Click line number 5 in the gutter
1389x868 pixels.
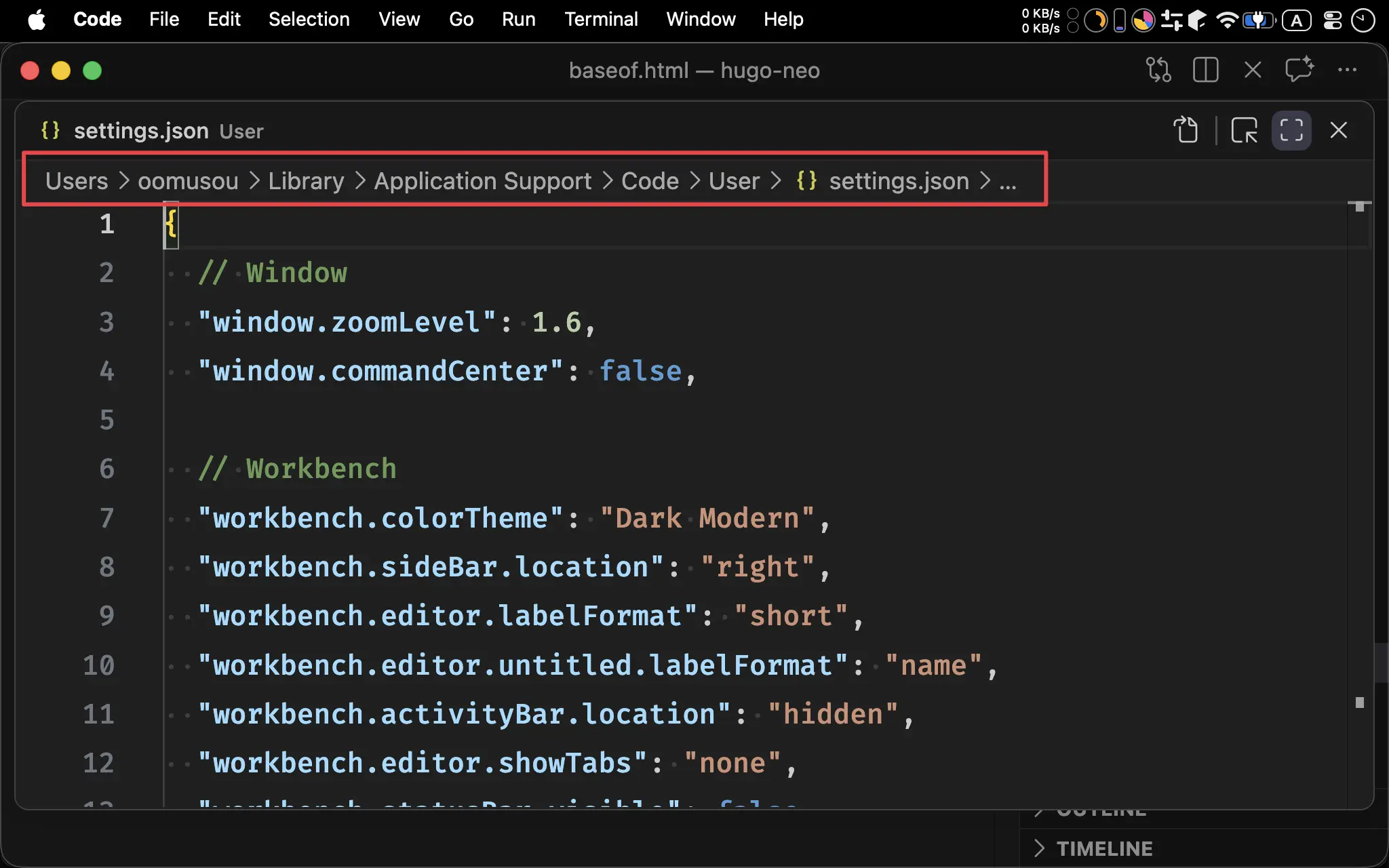[106, 420]
